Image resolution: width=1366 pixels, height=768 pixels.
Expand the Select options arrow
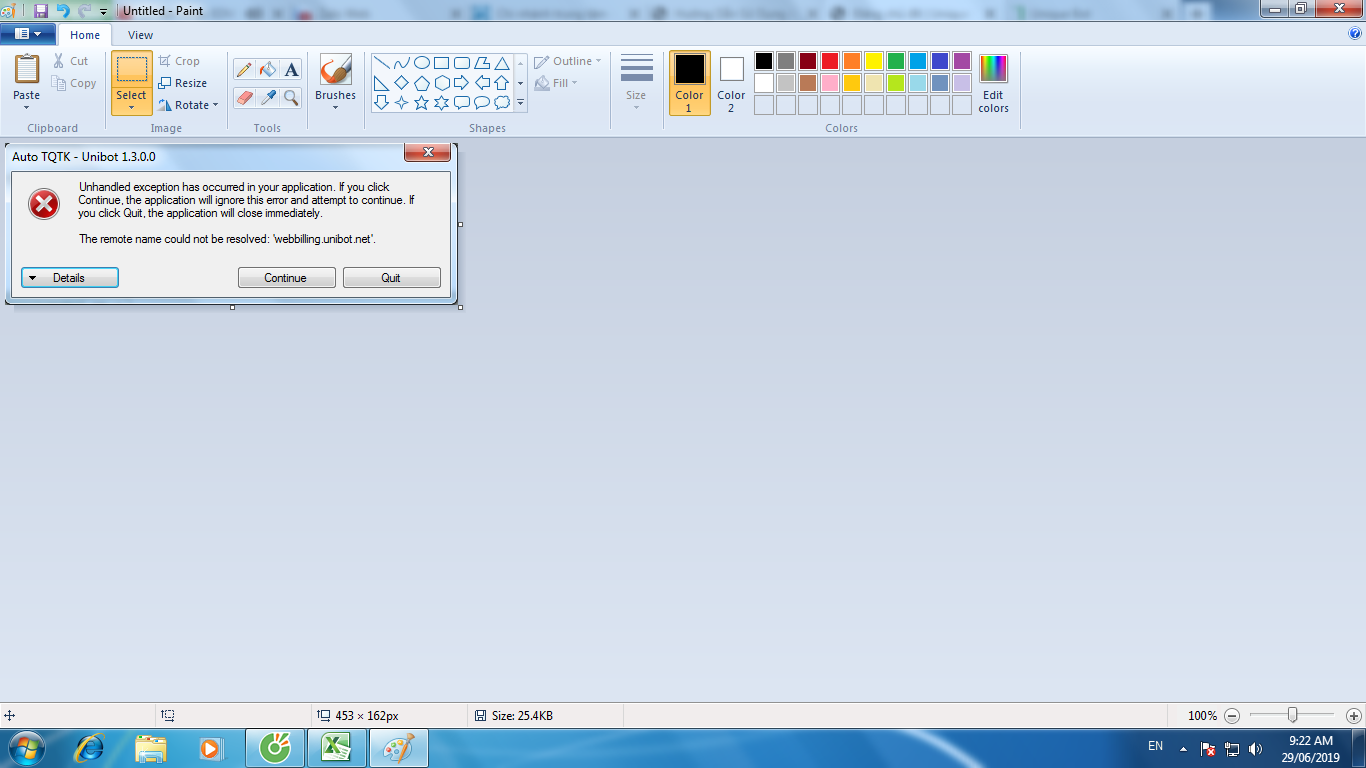tap(131, 107)
